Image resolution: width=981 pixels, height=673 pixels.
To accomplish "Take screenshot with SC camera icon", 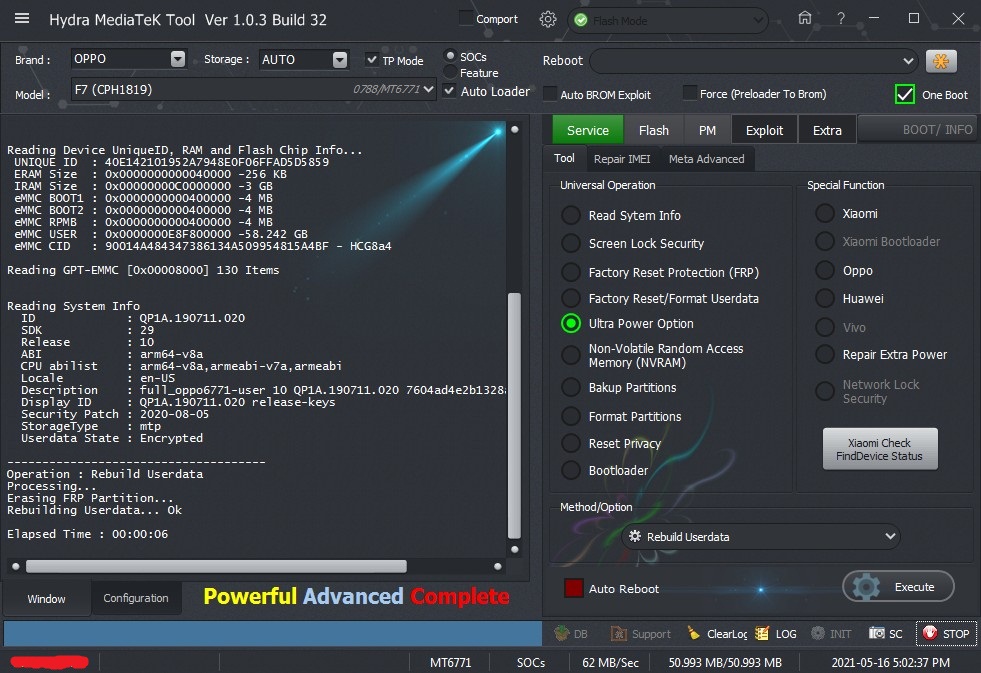I will (876, 634).
